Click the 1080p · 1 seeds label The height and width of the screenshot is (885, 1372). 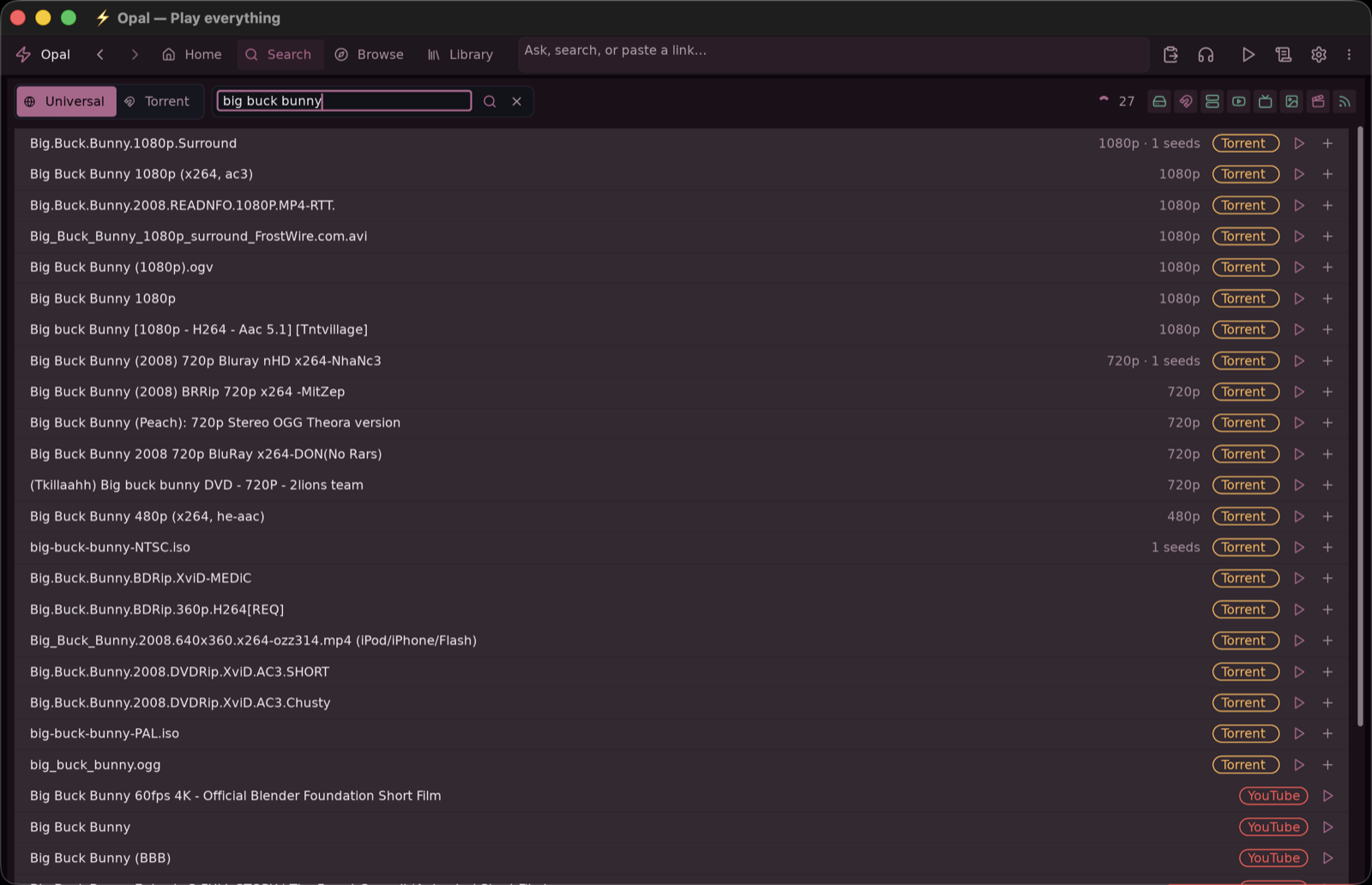pyautogui.click(x=1149, y=143)
